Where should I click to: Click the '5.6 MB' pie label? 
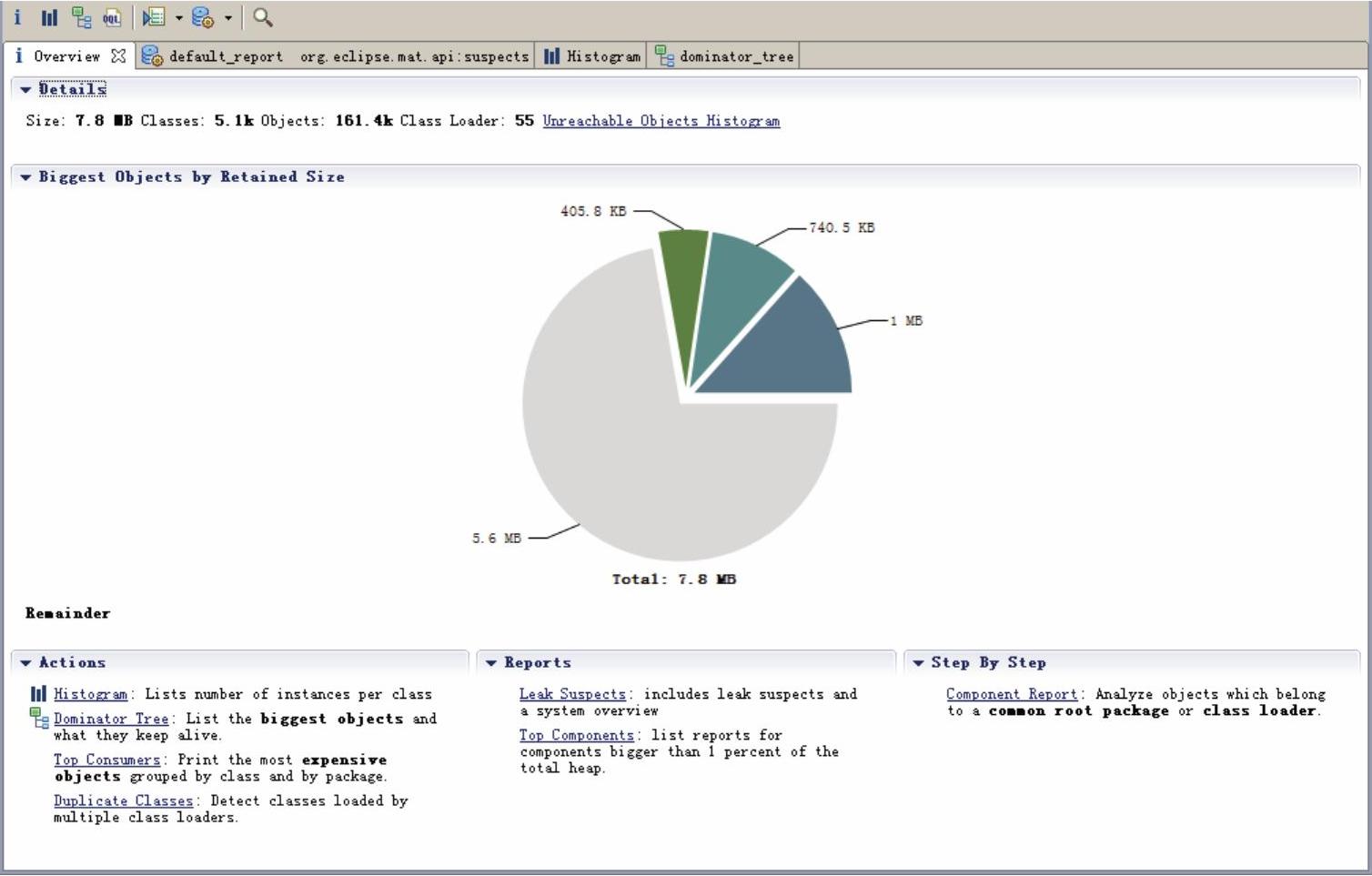[x=497, y=539]
